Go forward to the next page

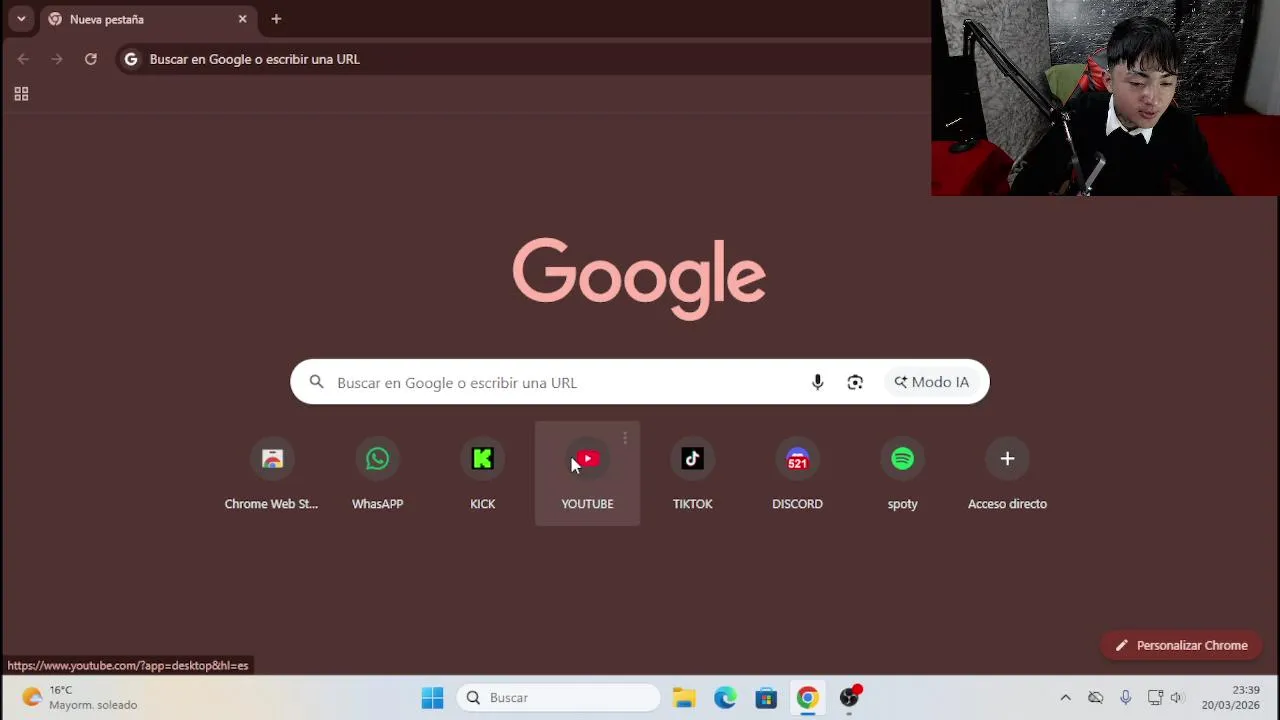point(57,59)
